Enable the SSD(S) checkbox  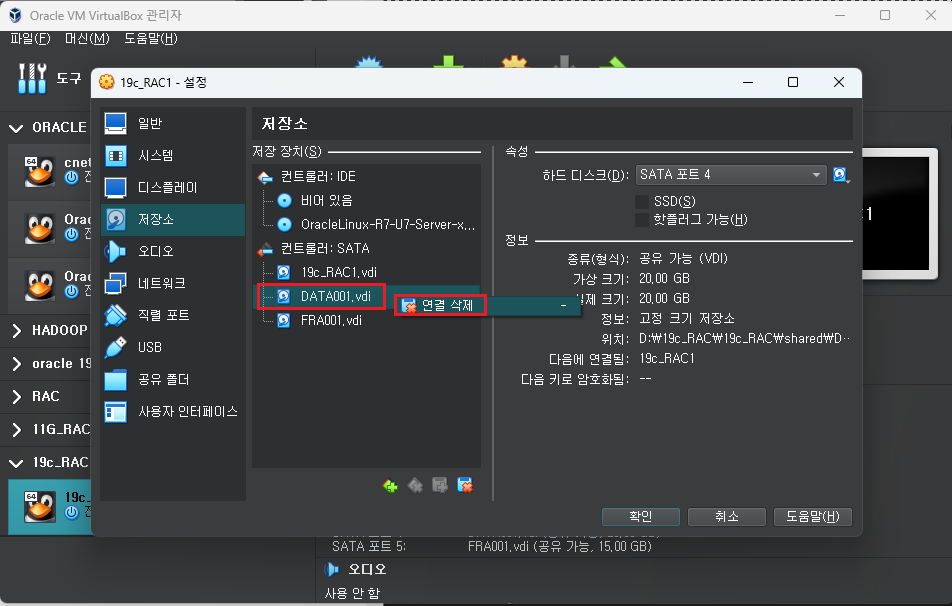tap(642, 202)
